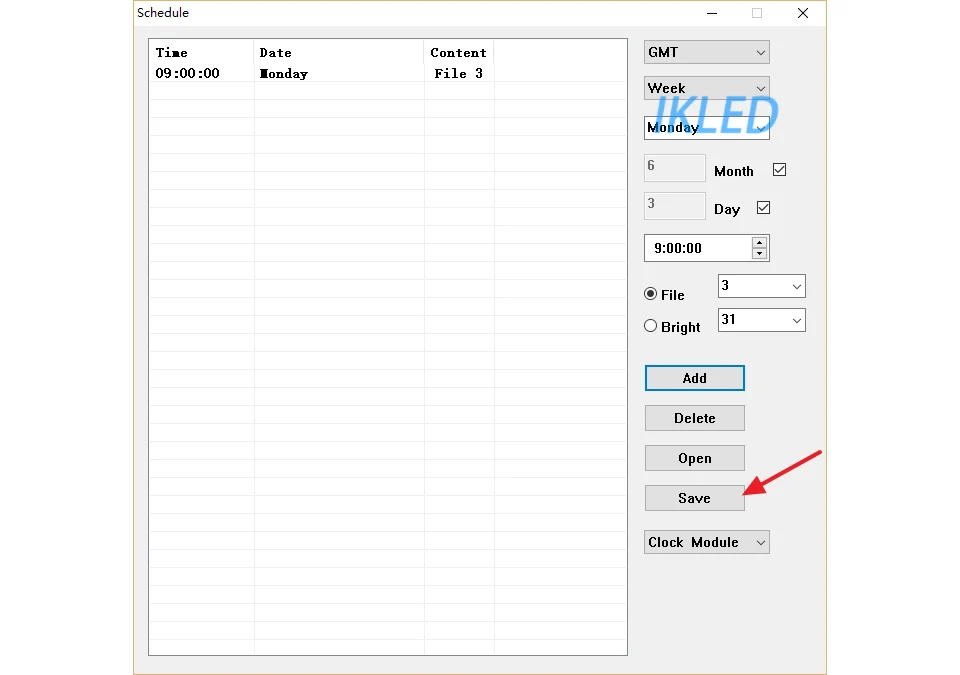The image size is (960, 675).
Task: Click the Content column header
Action: [459, 53]
